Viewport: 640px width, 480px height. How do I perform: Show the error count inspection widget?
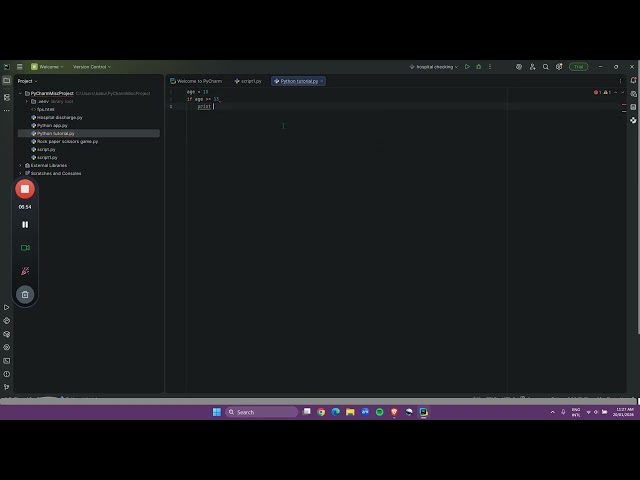point(597,92)
